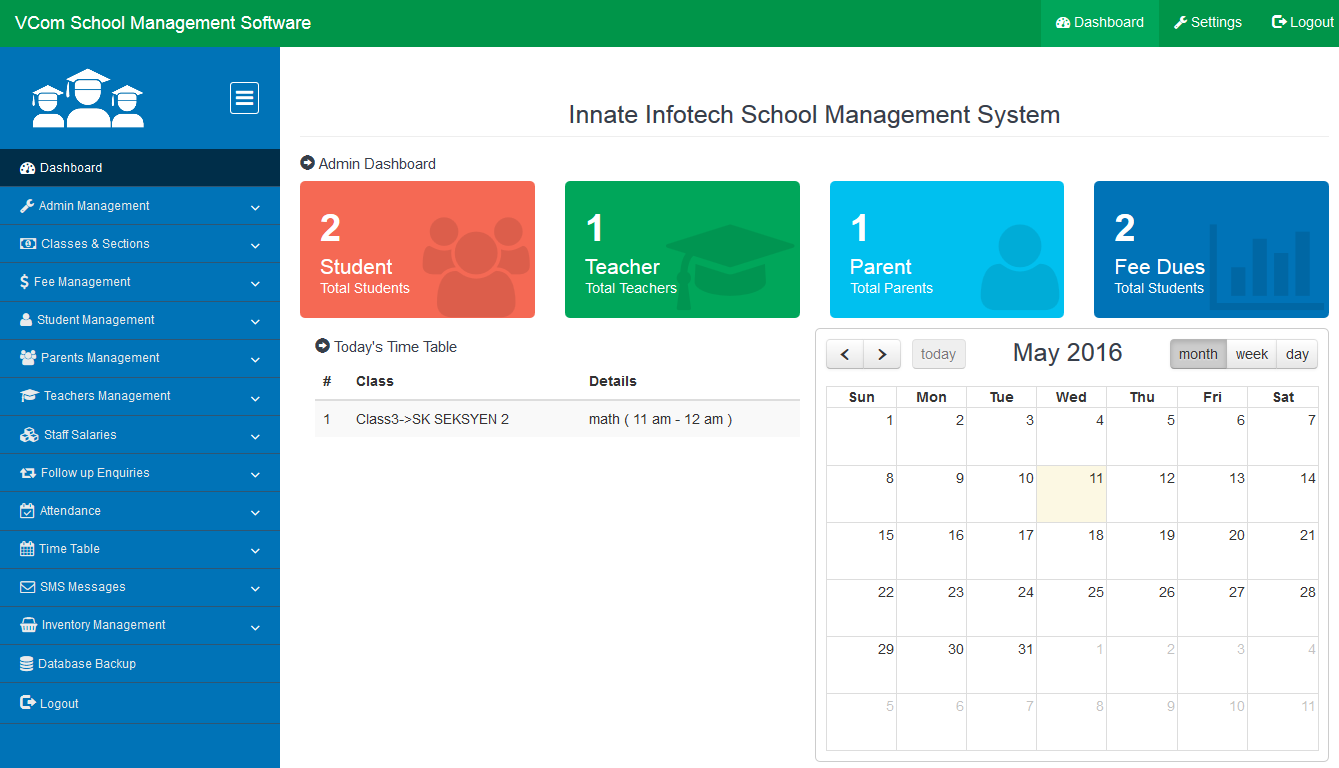Viewport: 1339px width, 768px height.
Task: Open the Dashboard tab in top navigation
Action: click(x=1099, y=23)
